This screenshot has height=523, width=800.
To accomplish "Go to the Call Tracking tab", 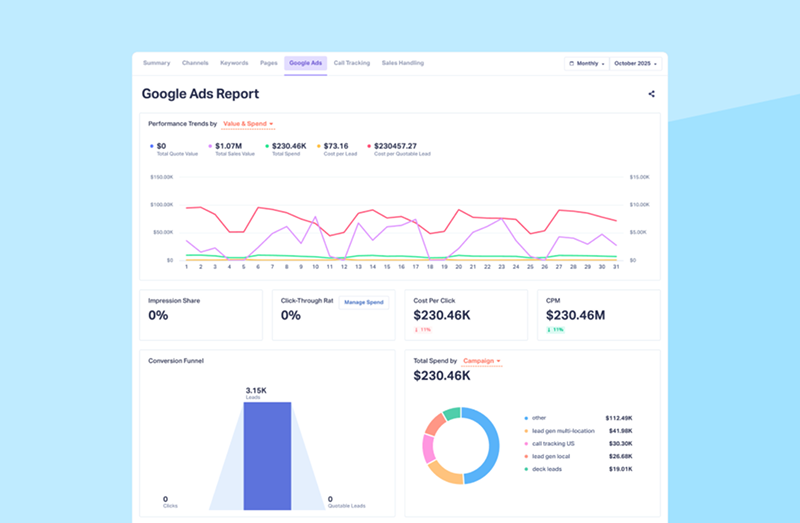I will click(352, 63).
